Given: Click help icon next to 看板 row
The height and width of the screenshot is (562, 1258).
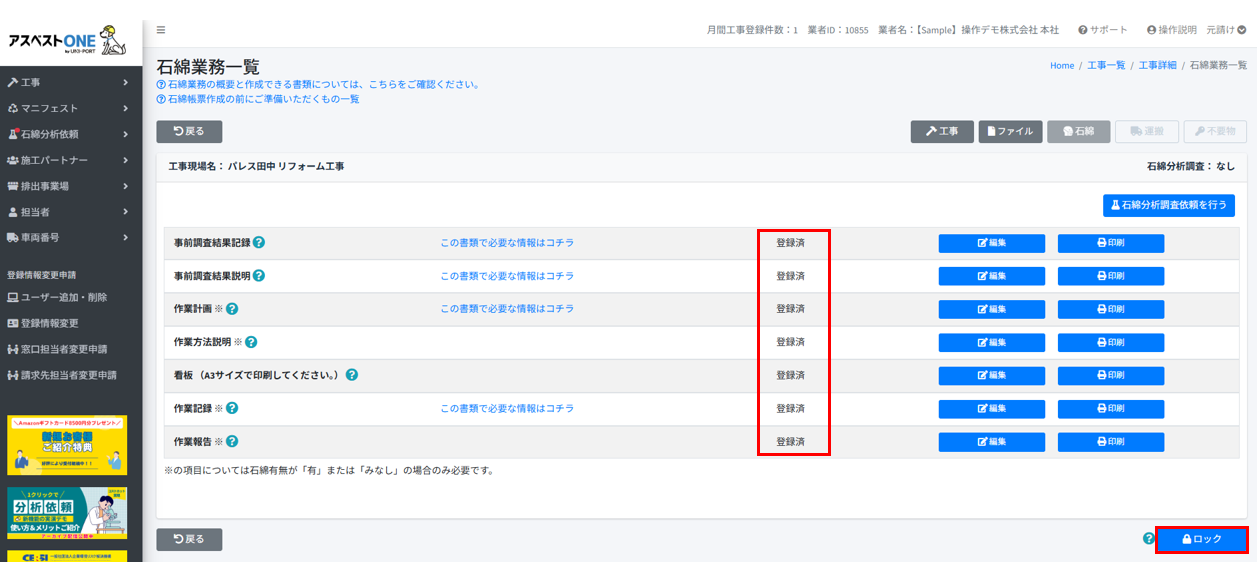Looking at the screenshot, I should [x=352, y=375].
